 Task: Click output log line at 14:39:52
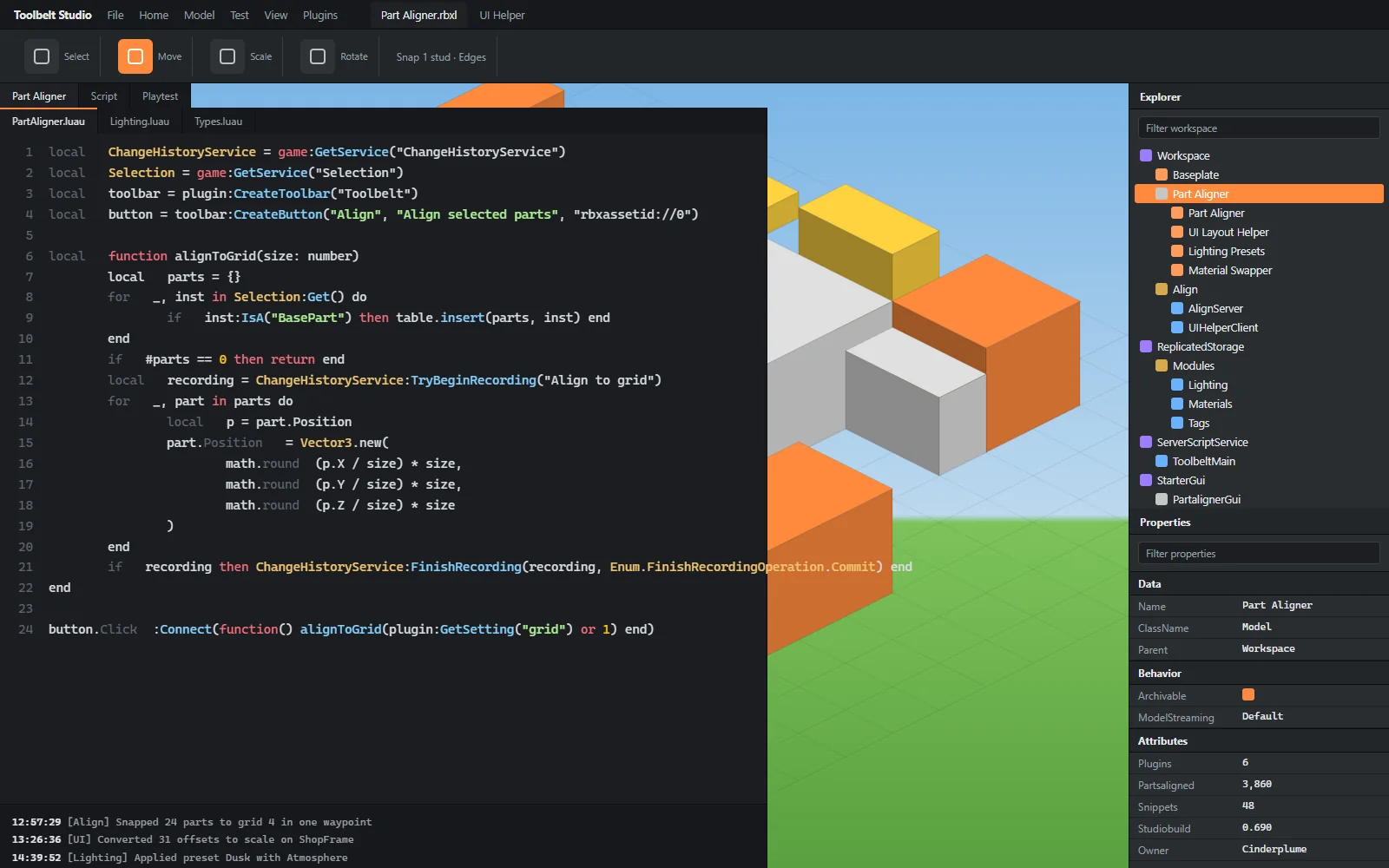[180, 858]
